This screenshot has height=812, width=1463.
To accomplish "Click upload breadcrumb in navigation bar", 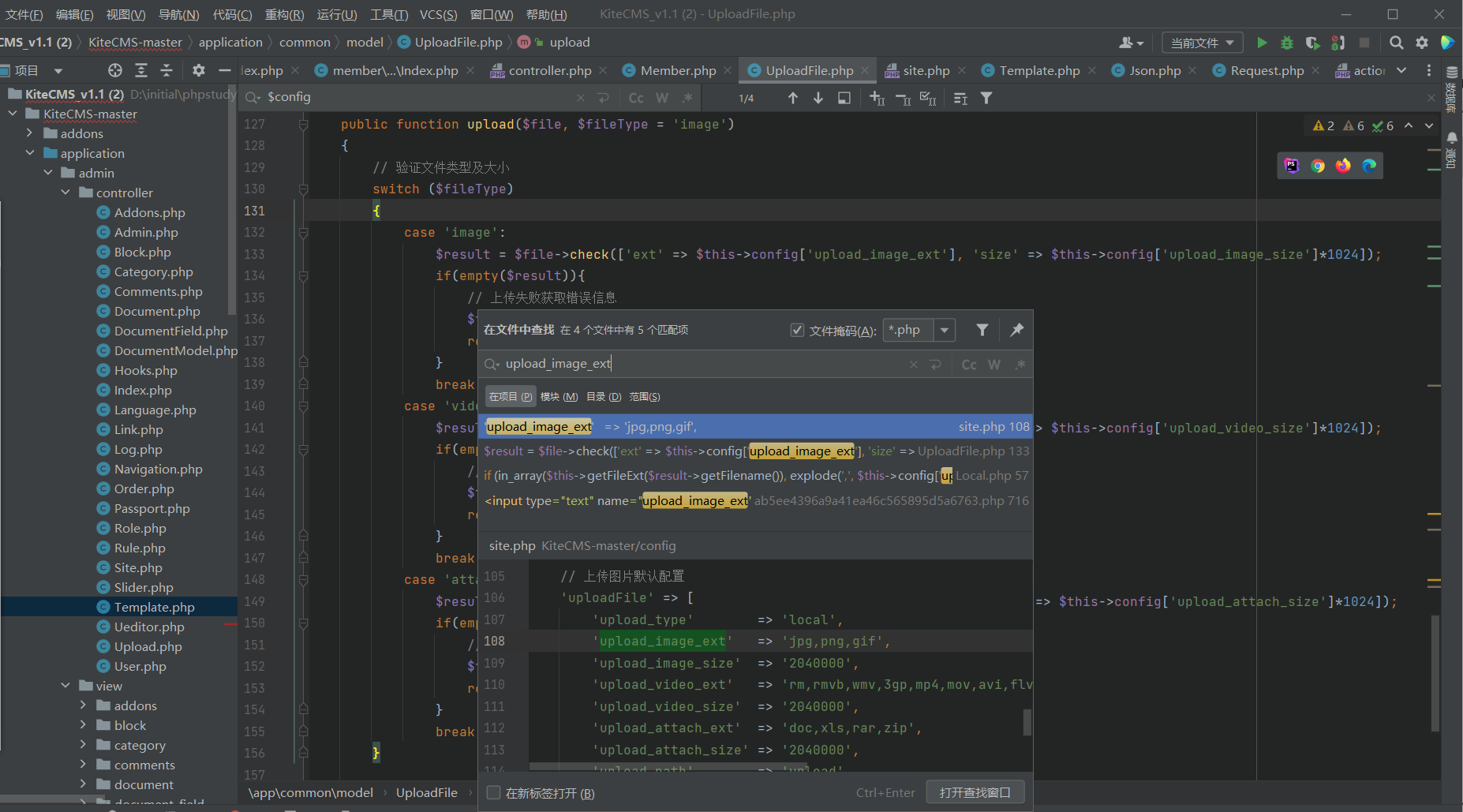I will pos(570,43).
